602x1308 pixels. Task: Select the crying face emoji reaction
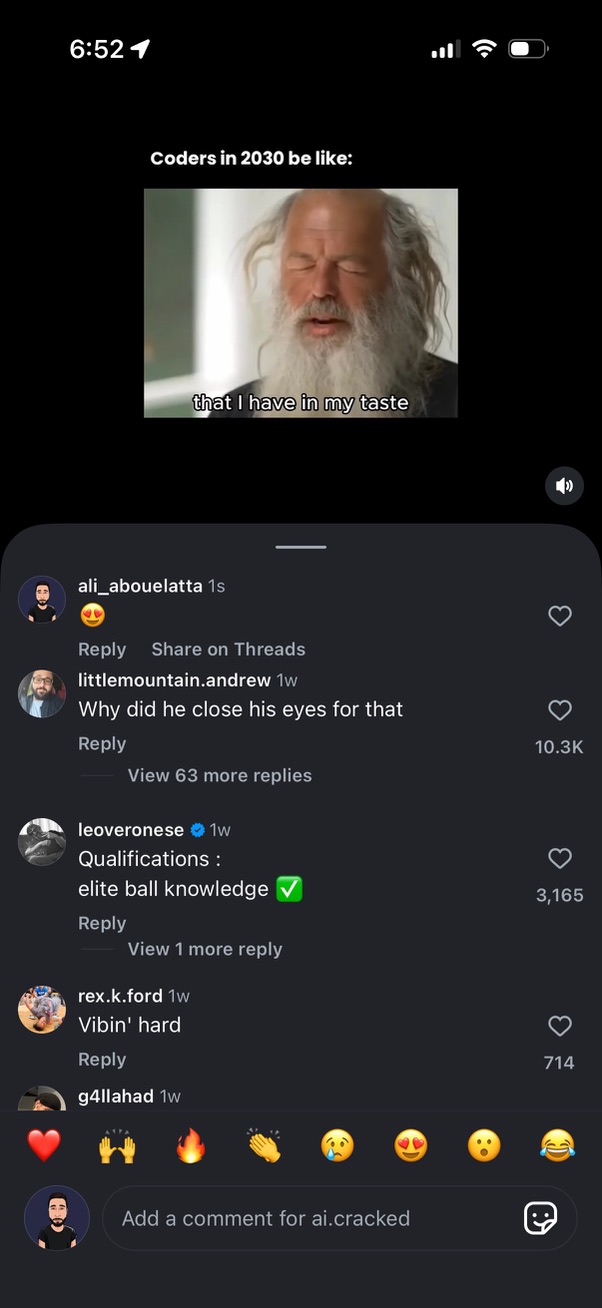coord(337,1146)
